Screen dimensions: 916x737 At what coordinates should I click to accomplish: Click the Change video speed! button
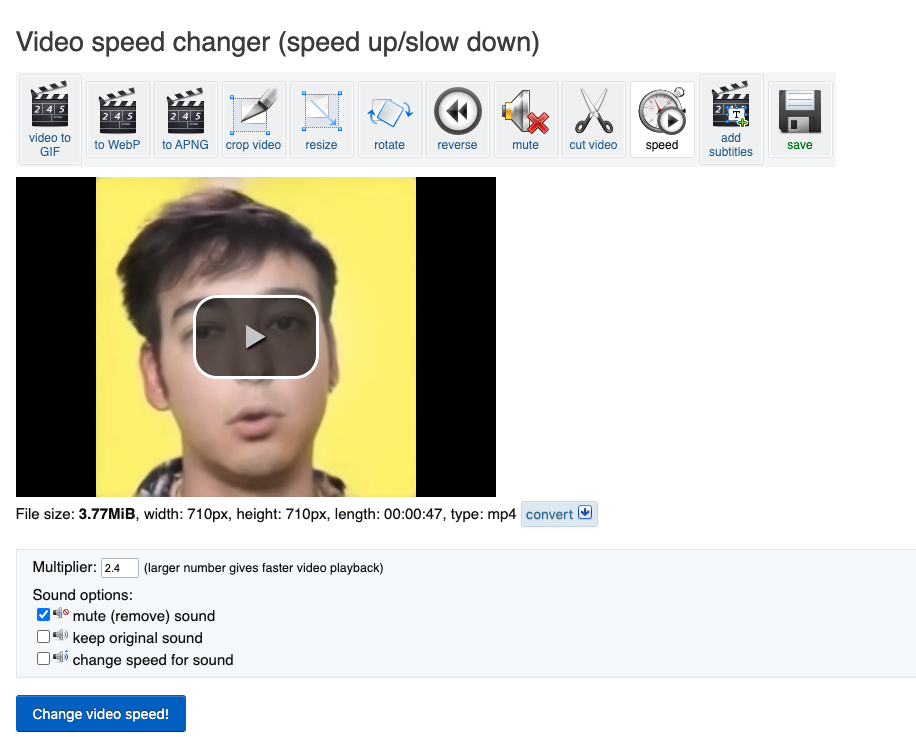[x=101, y=714]
